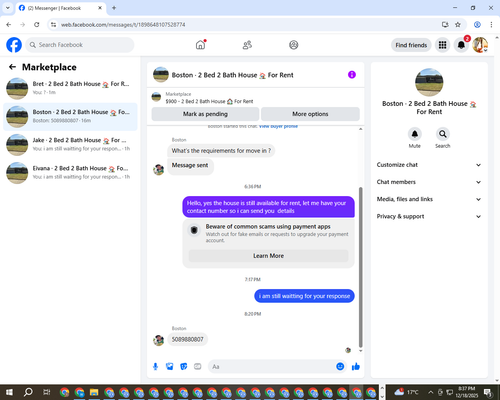Click "What's the requirements for move in ?" message
The image size is (500, 400).
(x=221, y=151)
